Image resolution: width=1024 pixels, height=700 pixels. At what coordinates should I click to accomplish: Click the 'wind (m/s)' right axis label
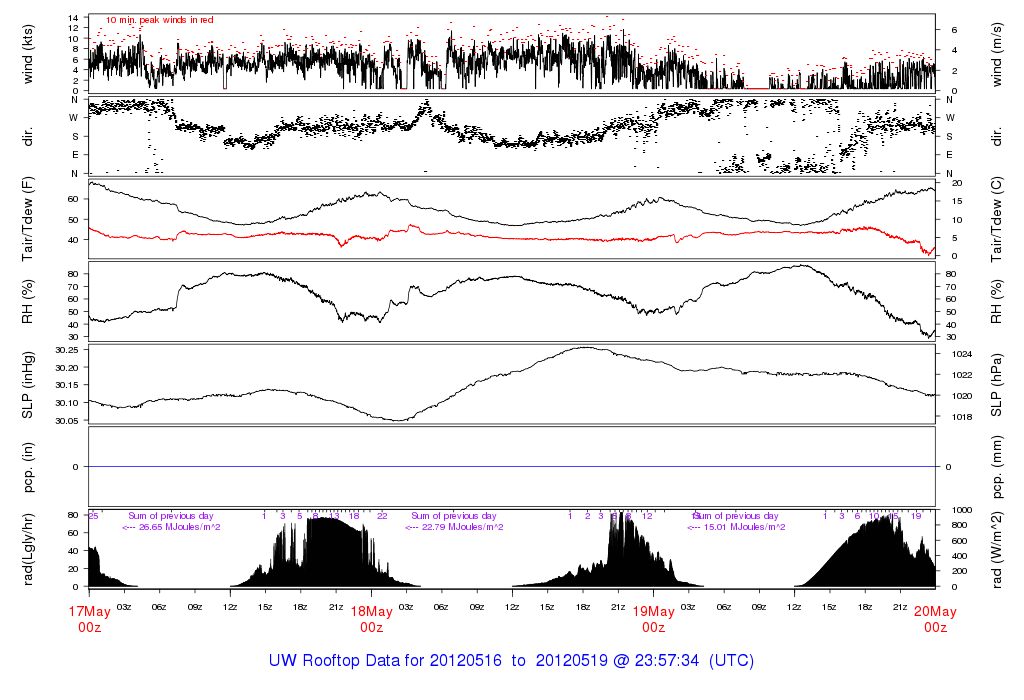(x=996, y=54)
